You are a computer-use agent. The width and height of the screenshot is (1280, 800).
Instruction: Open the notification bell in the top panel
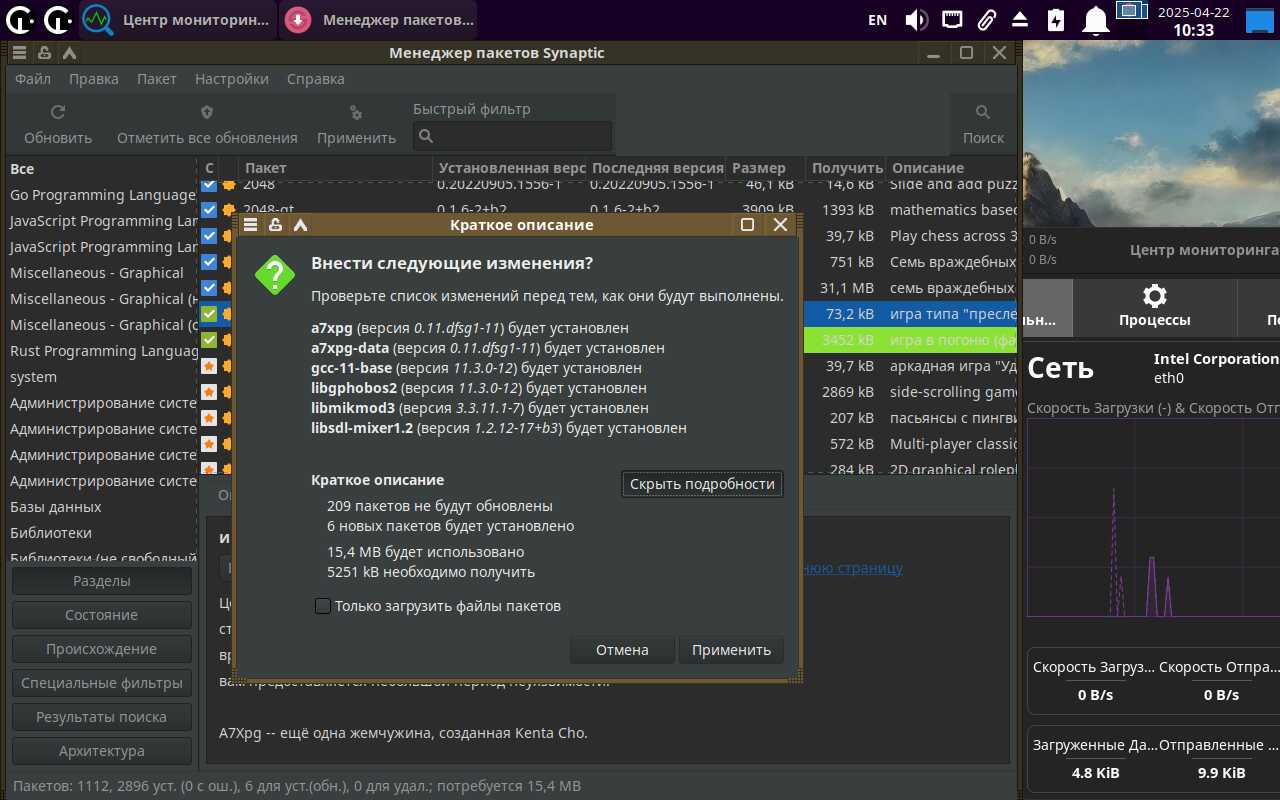(1097, 20)
